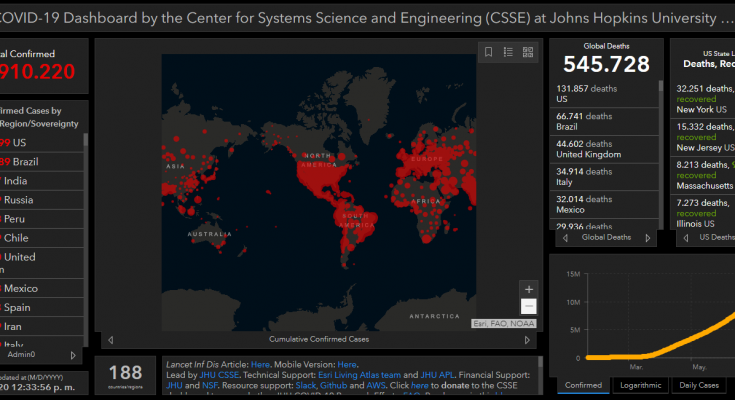Switch chart to Logarithmic tab
The image size is (735, 400).
(x=640, y=385)
